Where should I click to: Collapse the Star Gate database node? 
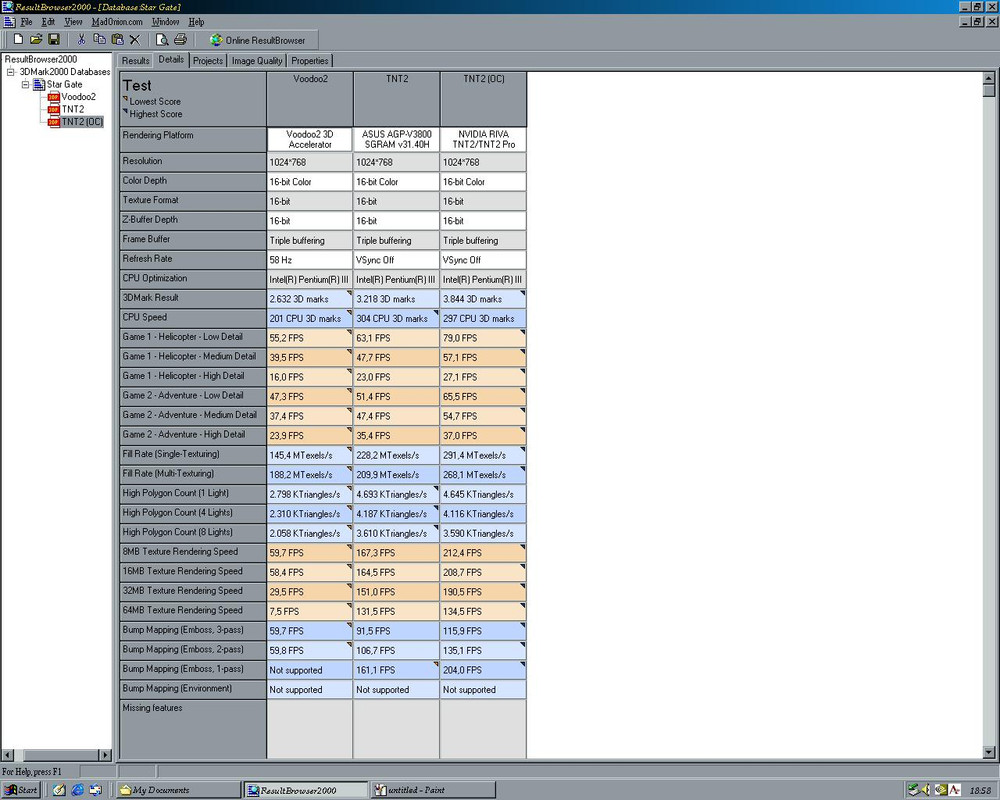(x=26, y=84)
